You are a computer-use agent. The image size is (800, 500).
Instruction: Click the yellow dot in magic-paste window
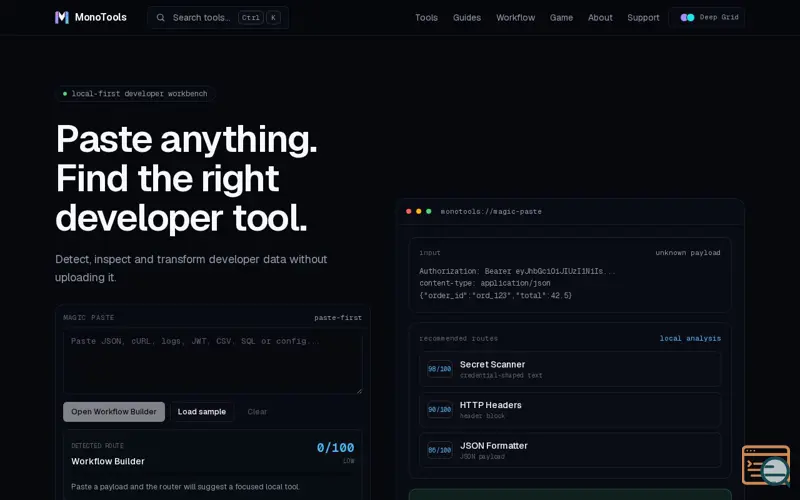coord(418,211)
